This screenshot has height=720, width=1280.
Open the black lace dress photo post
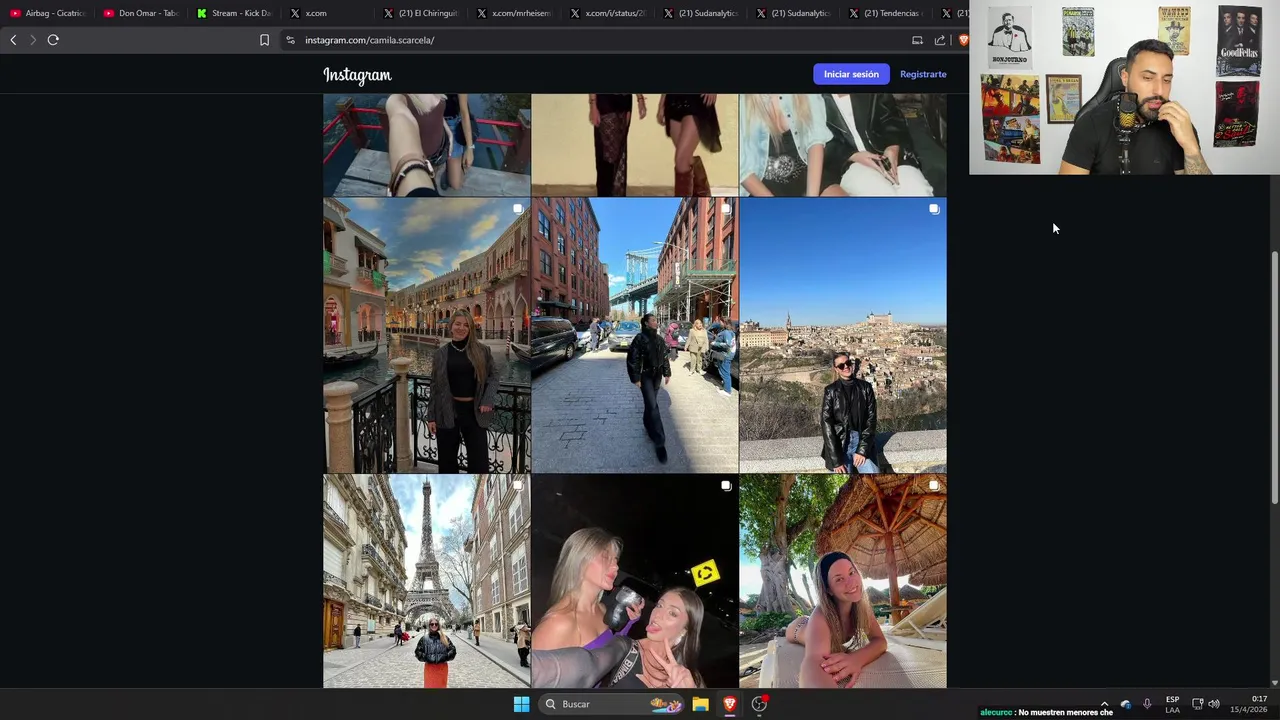(x=635, y=145)
